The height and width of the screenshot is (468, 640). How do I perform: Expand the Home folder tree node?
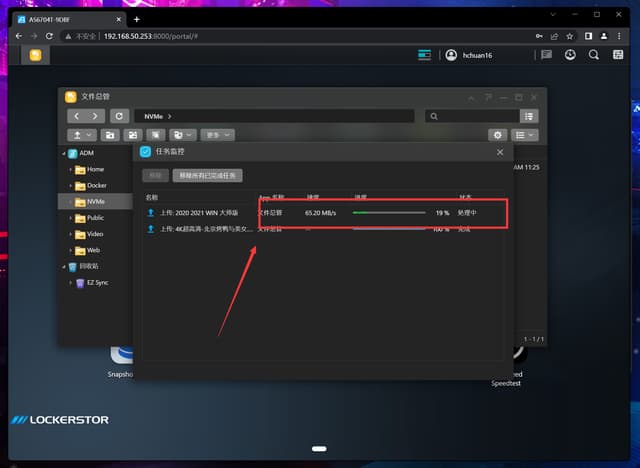(x=71, y=170)
